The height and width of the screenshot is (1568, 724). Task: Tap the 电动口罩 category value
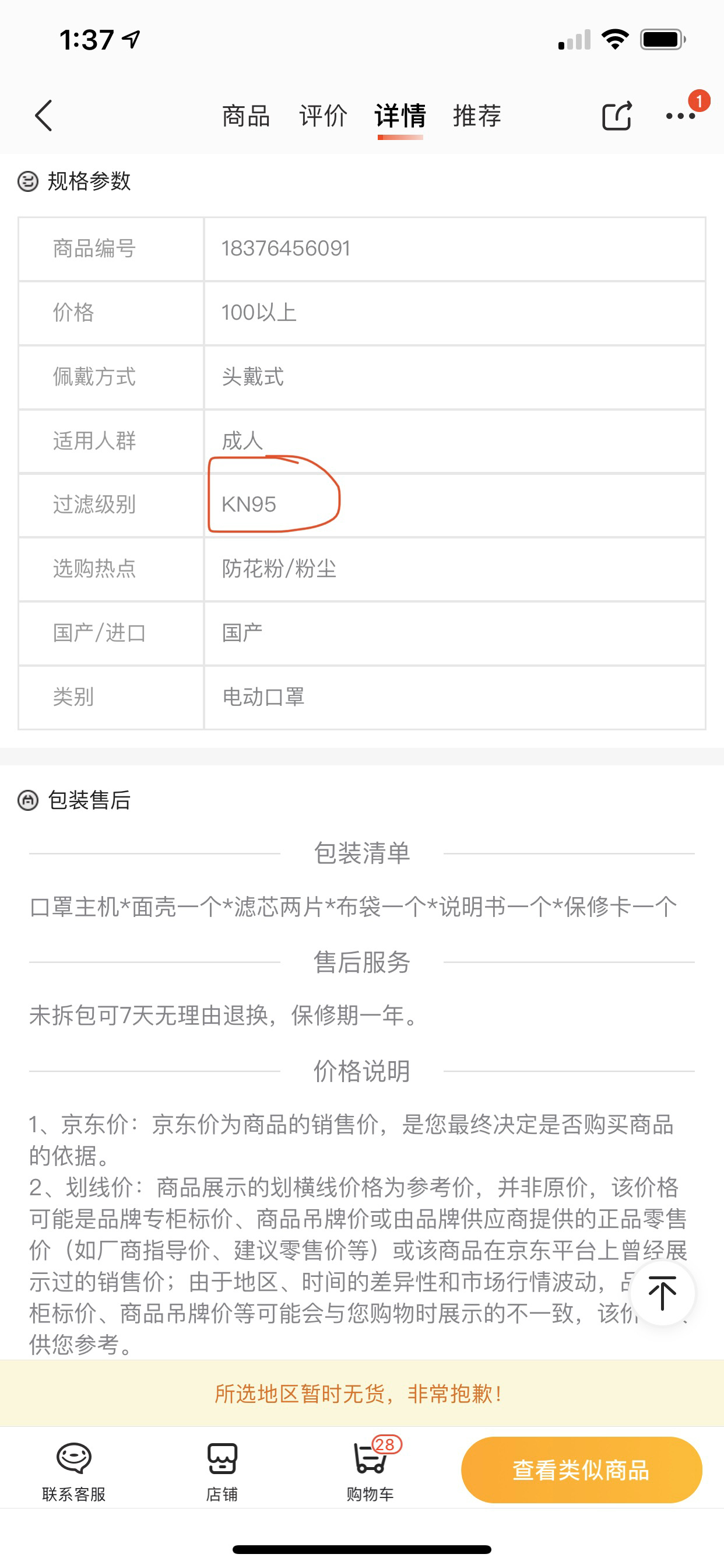(263, 697)
